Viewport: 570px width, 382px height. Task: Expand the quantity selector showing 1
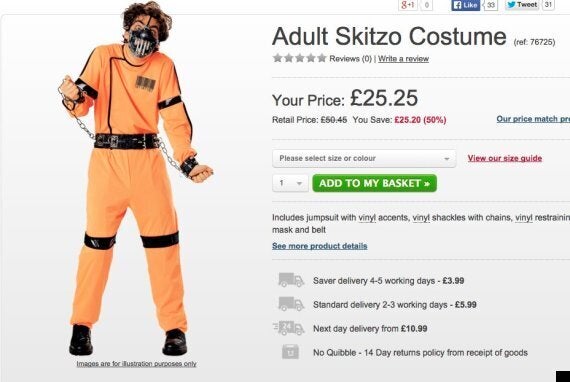click(290, 183)
